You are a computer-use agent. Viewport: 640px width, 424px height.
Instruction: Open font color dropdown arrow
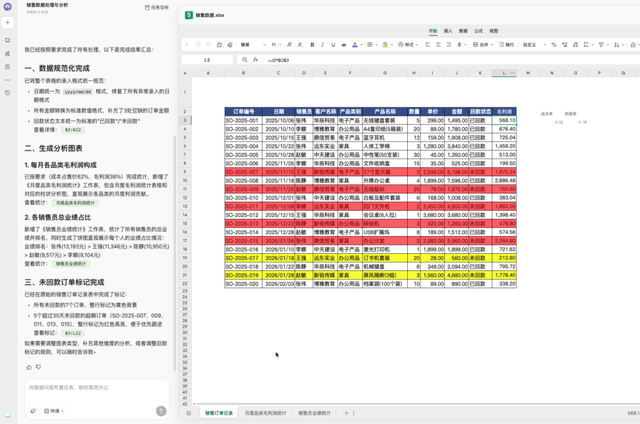point(361,45)
